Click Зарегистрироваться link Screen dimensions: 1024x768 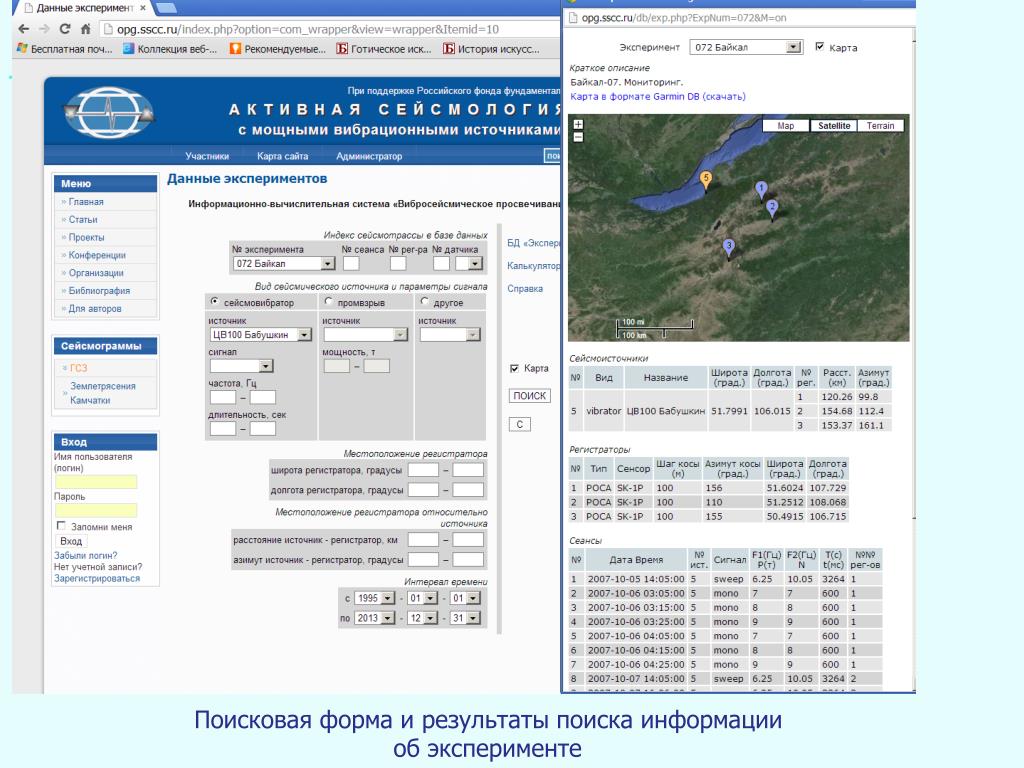point(97,579)
